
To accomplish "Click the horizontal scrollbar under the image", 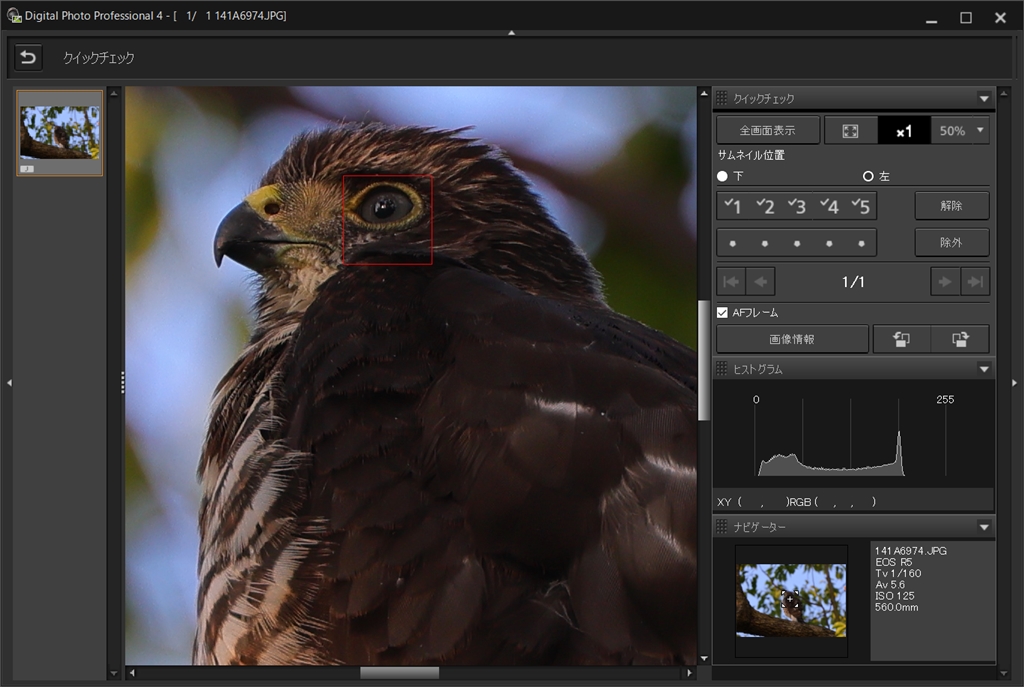I will pos(399,673).
